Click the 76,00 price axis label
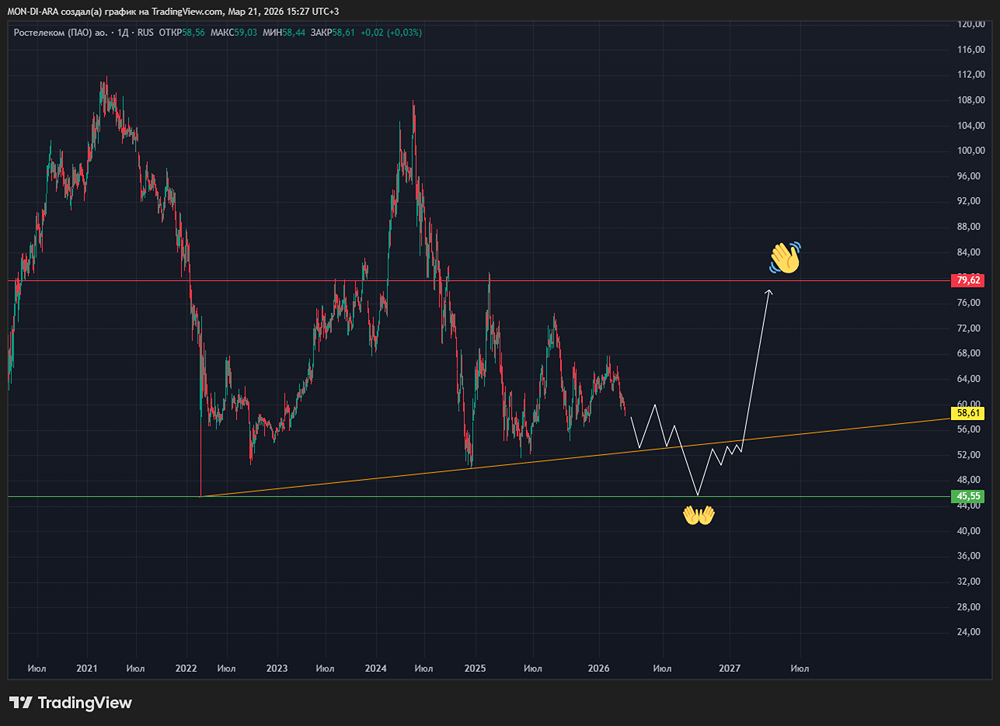This screenshot has width=1000, height=726. click(971, 302)
